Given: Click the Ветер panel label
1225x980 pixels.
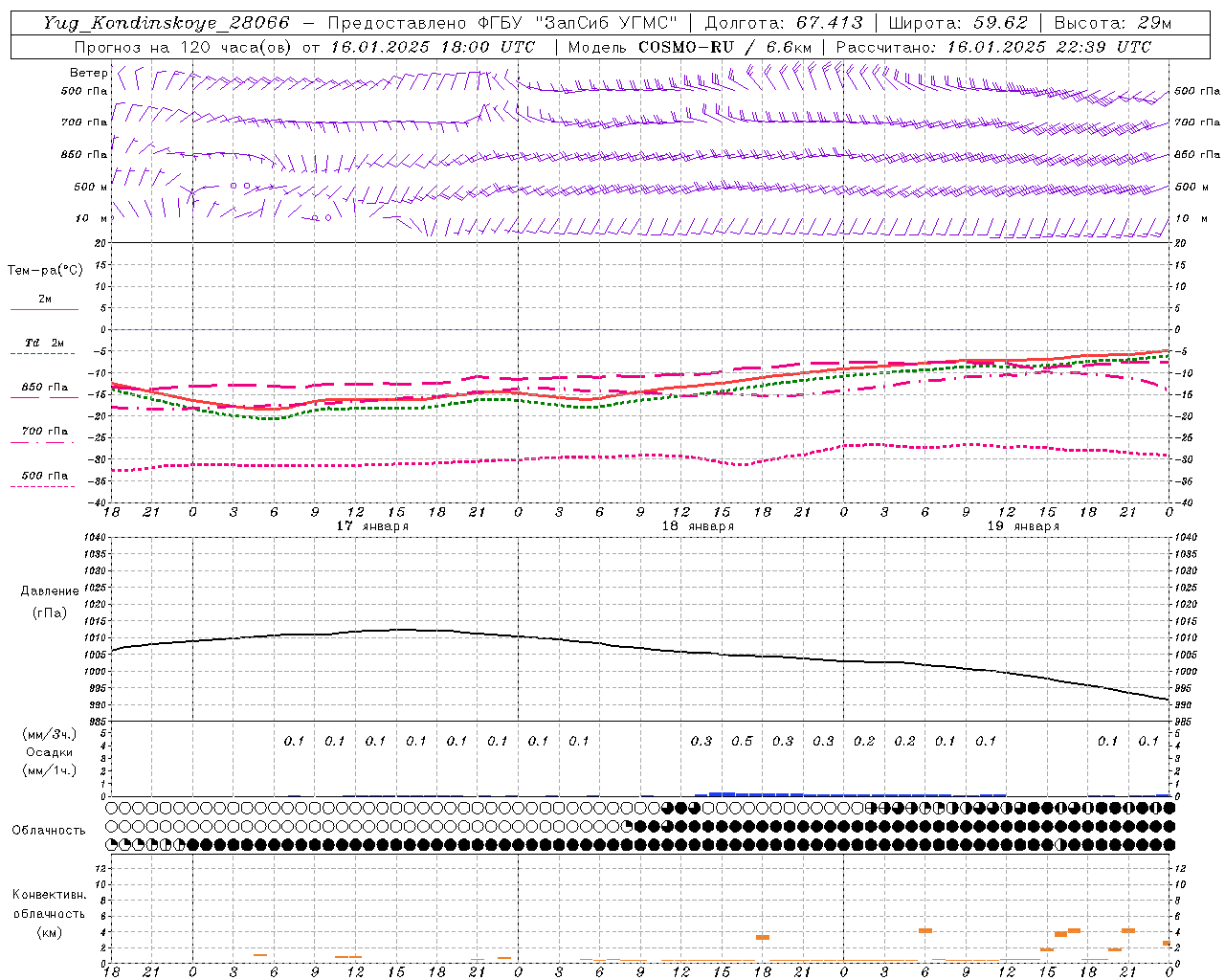Looking at the screenshot, I should point(88,73).
